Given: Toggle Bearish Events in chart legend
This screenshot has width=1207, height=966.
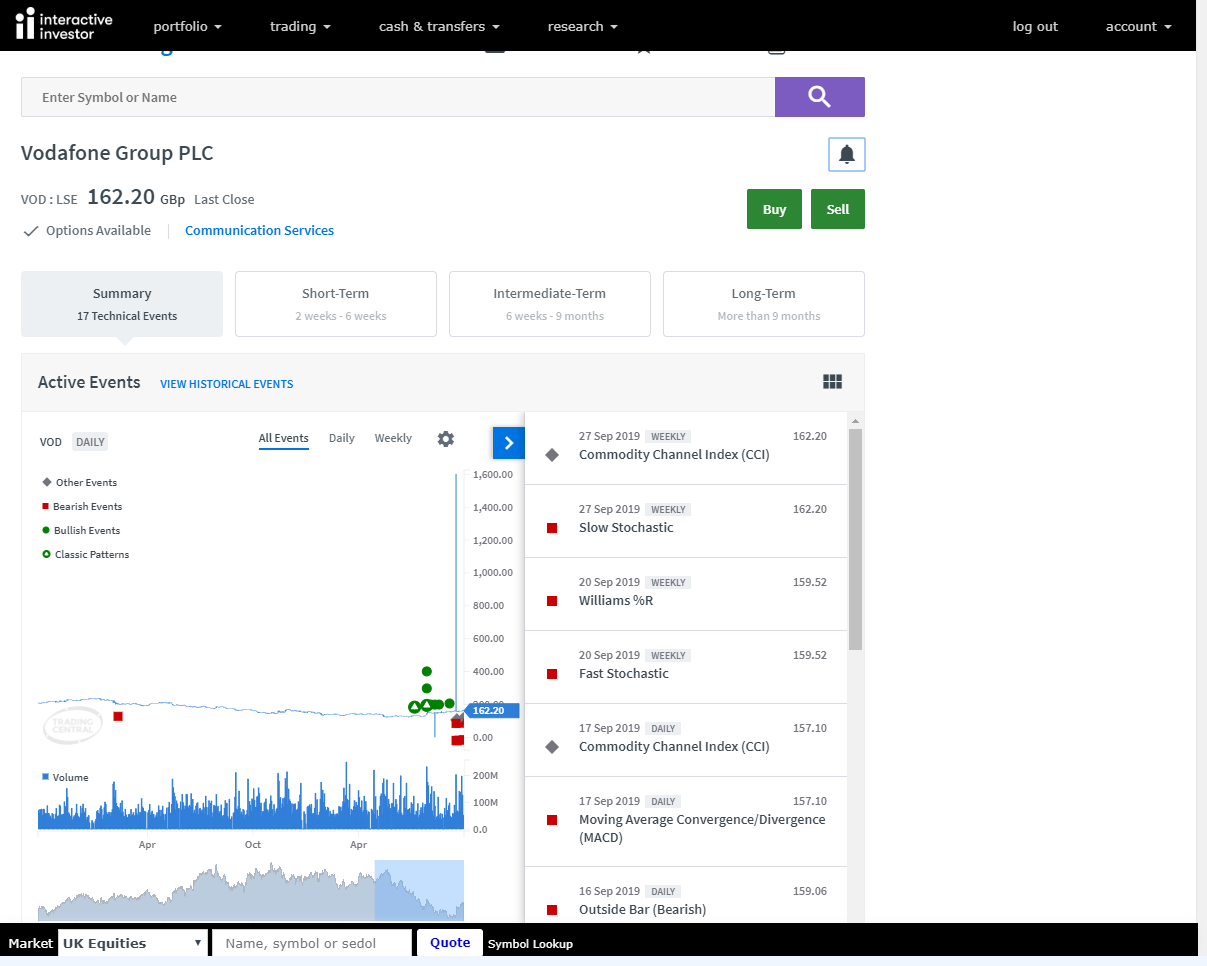Looking at the screenshot, I should [x=86, y=506].
